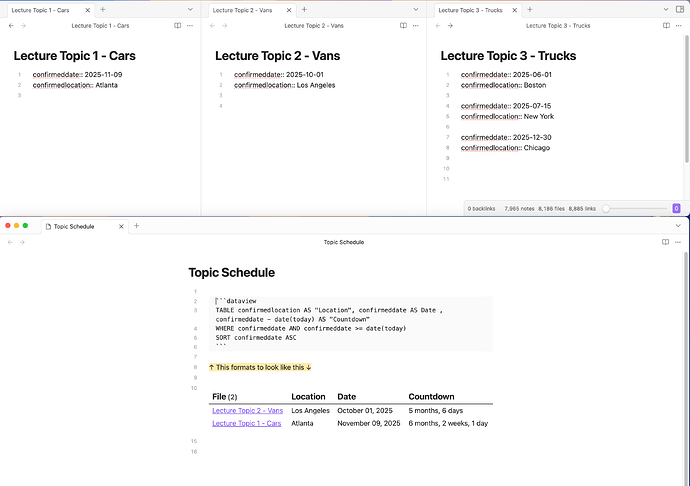Image resolution: width=690 pixels, height=486 pixels.
Task: Open tab list dropdown in Cars pane
Action: point(190,10)
